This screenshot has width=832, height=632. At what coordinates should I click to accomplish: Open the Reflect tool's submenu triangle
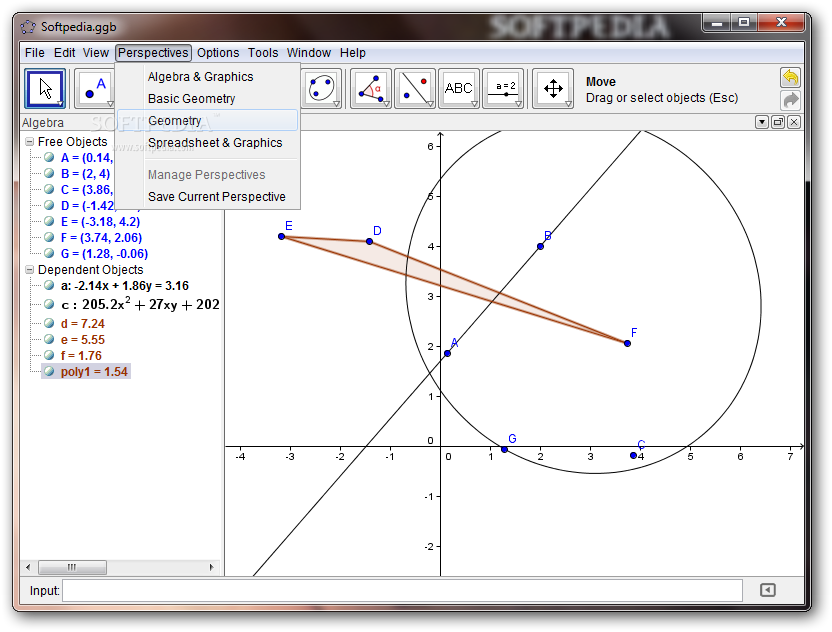[430, 104]
